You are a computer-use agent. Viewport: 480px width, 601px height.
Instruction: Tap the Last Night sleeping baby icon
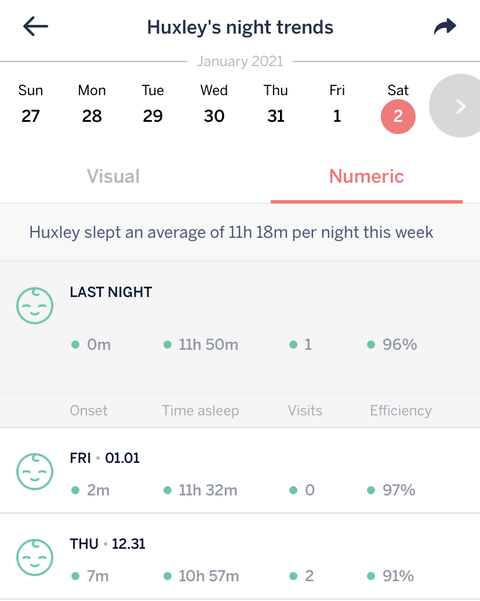click(35, 305)
